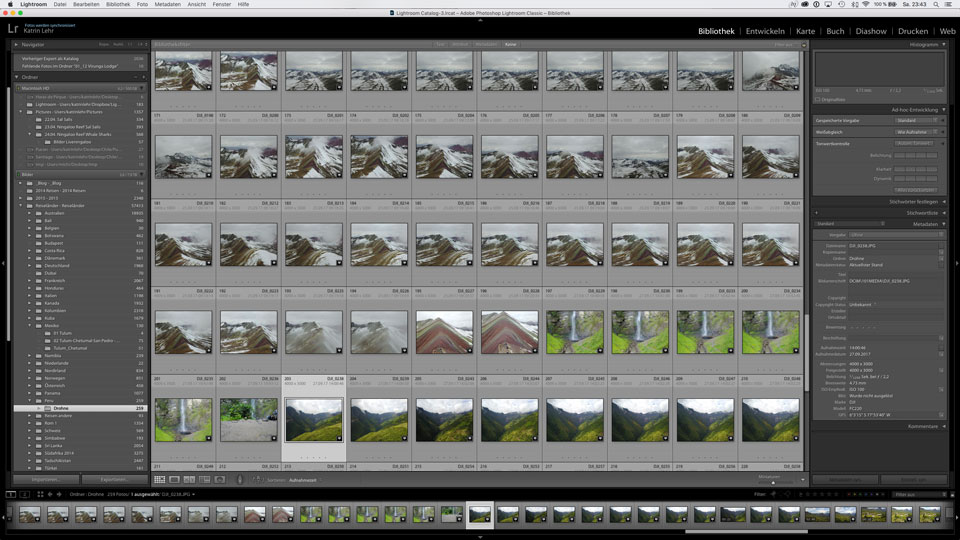
Task: Select the spray painter tool icon
Action: tap(240, 480)
